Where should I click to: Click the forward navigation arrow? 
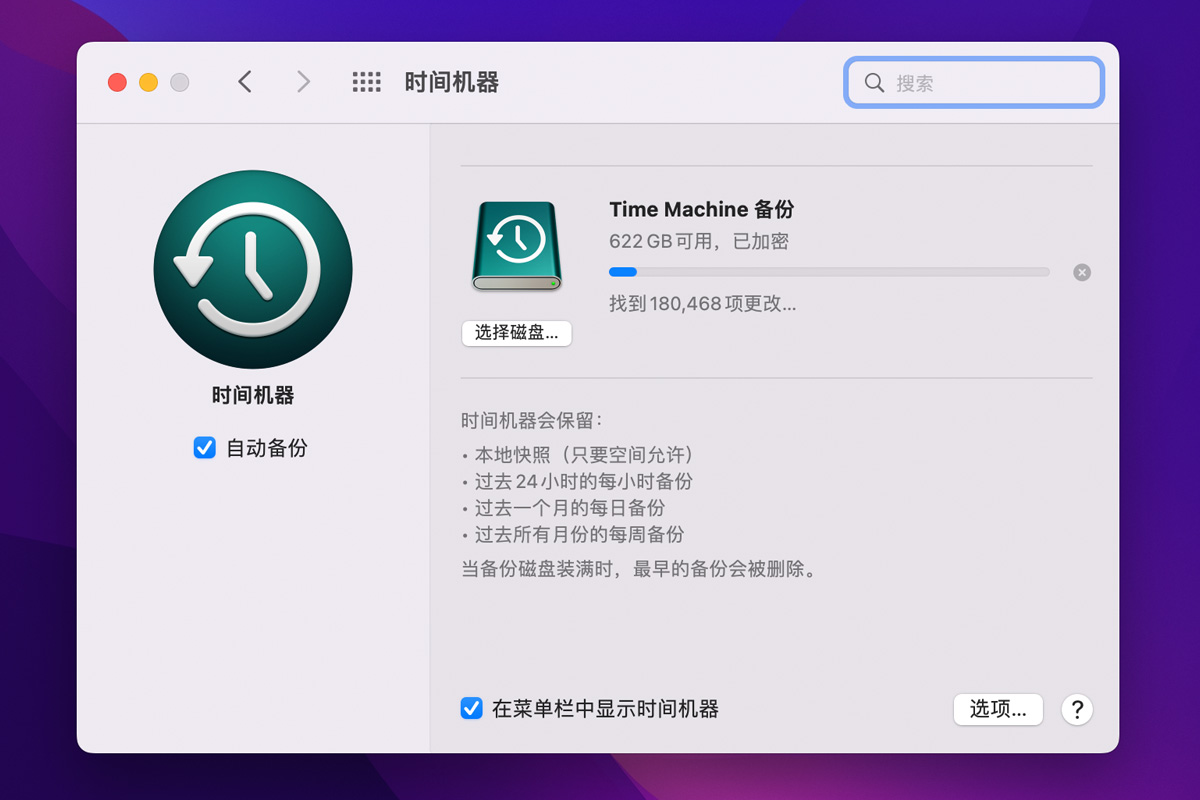click(x=303, y=83)
